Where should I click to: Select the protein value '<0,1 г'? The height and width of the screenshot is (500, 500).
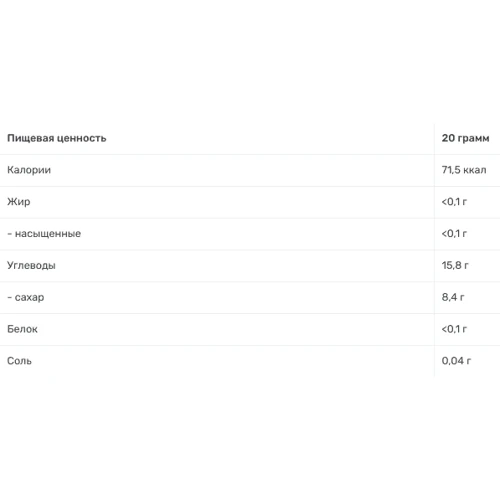454,329
